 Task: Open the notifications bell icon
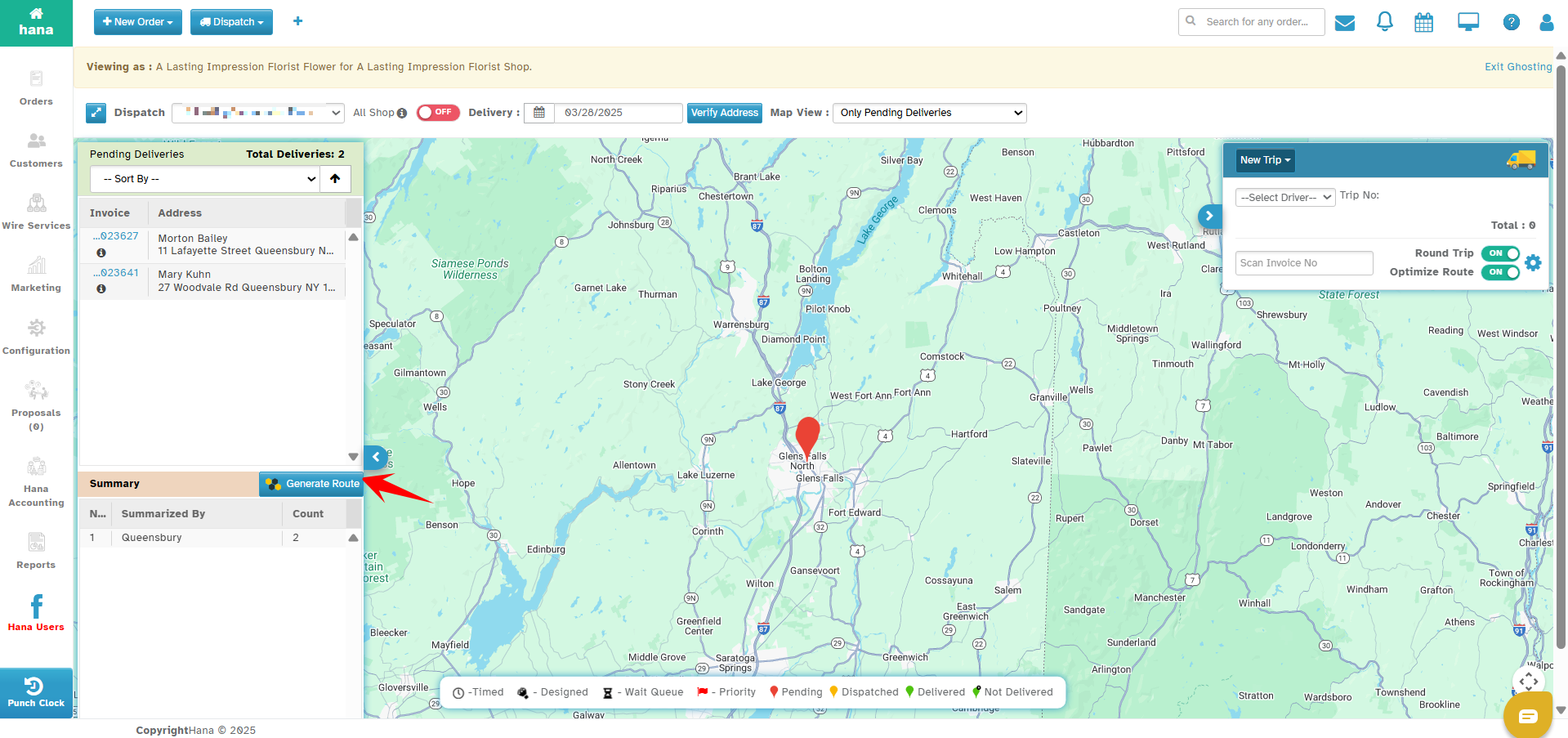1385,22
